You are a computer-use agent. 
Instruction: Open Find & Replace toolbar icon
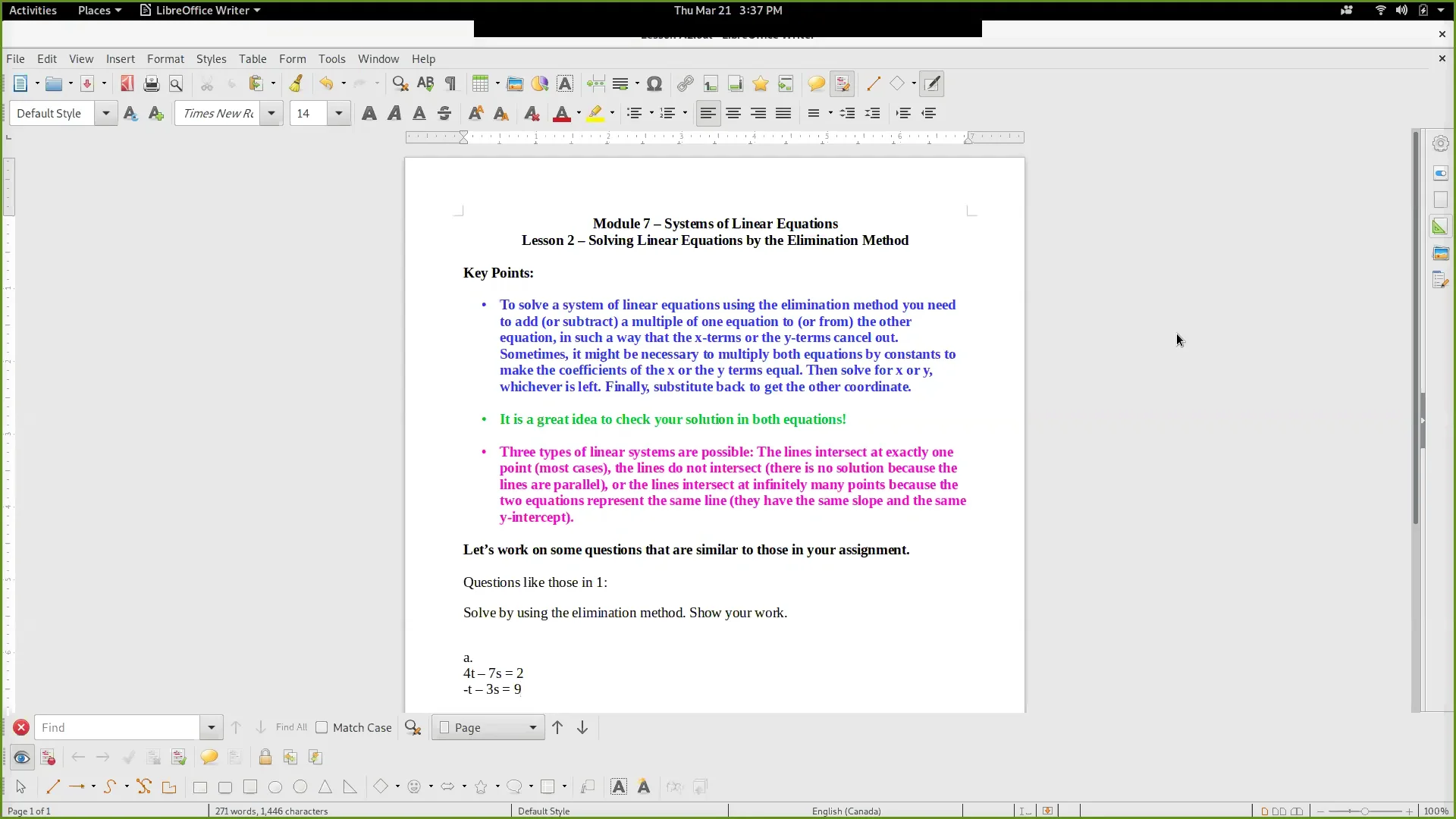coord(400,83)
